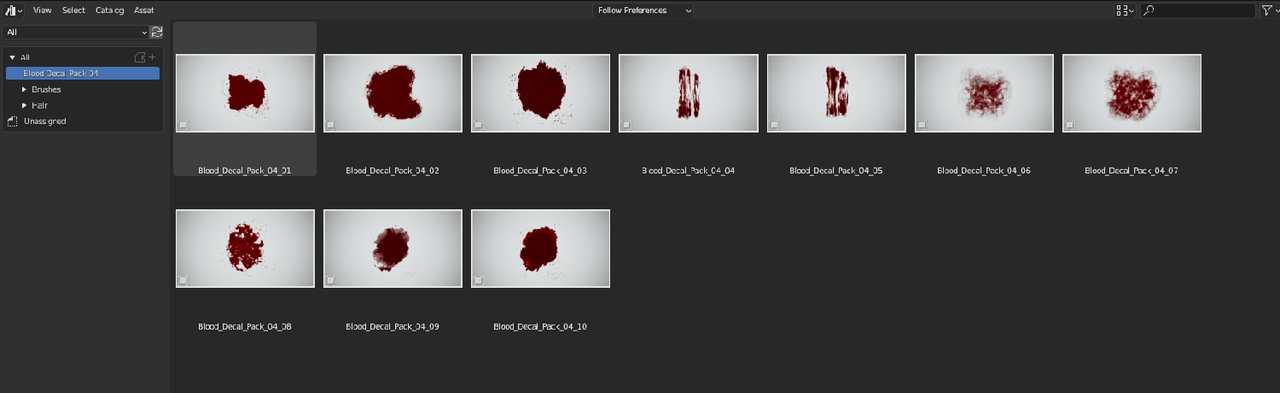
Task: Click the Blood_Decal_Pack_04_08 name label
Action: tap(245, 327)
